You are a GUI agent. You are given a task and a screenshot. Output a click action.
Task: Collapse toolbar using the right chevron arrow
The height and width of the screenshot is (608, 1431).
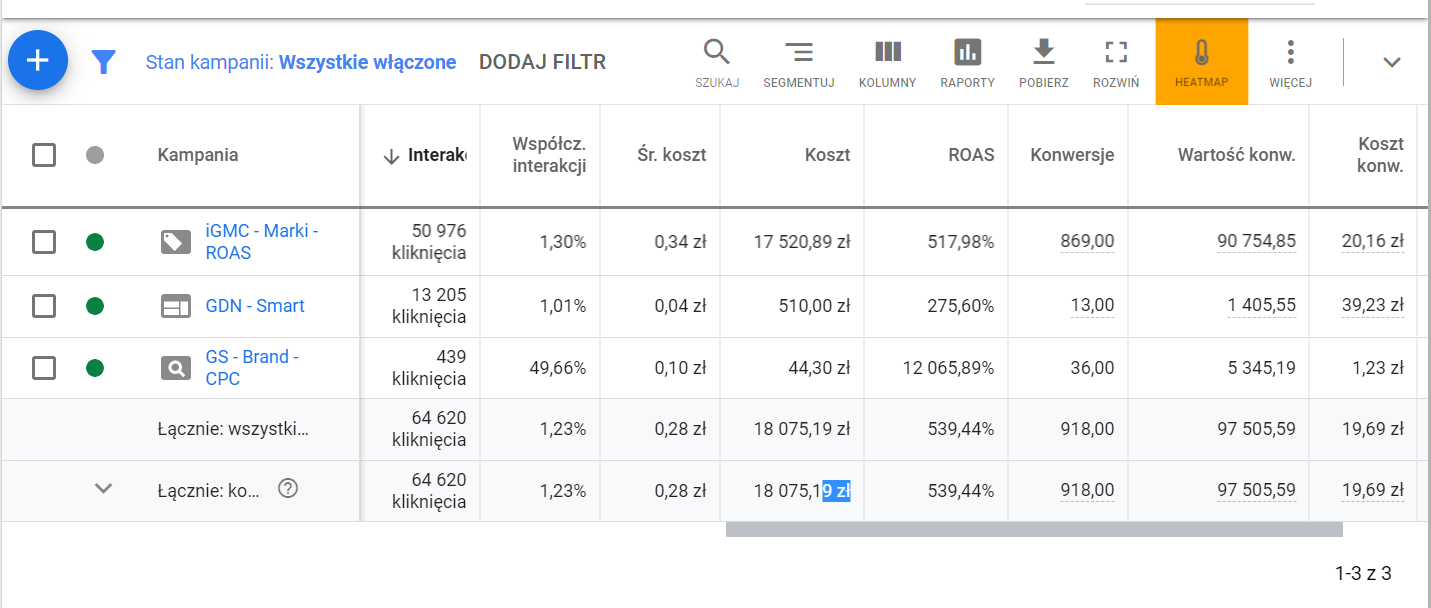coord(1391,62)
